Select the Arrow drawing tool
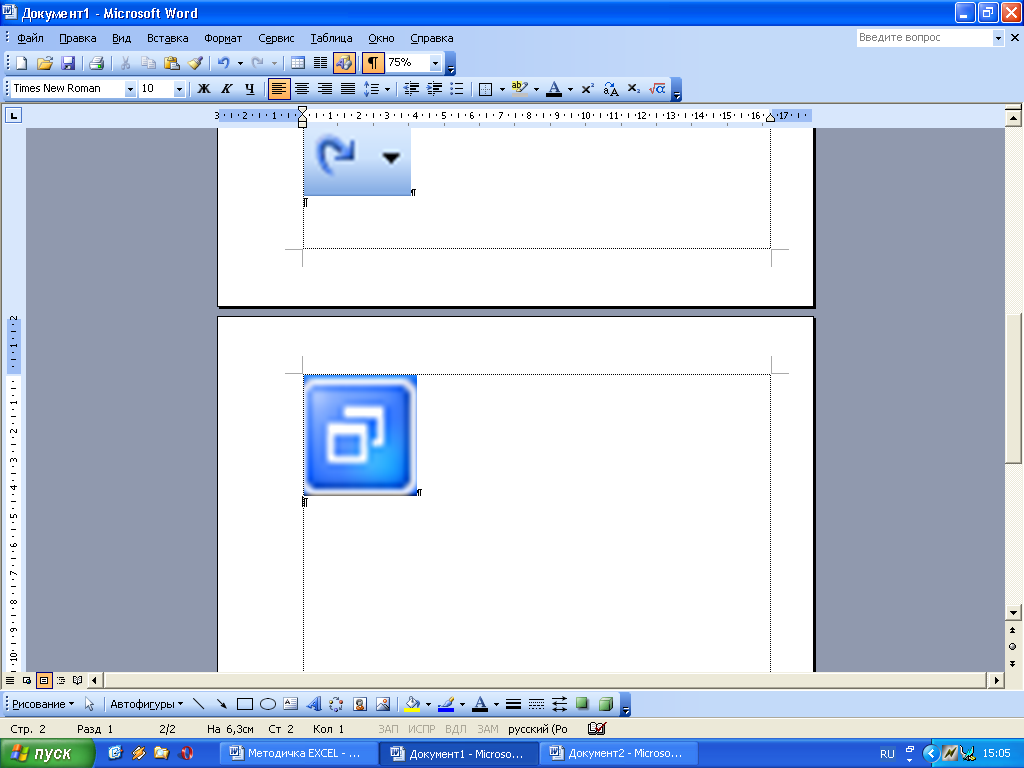Image resolution: width=1024 pixels, height=768 pixels. pos(221,704)
